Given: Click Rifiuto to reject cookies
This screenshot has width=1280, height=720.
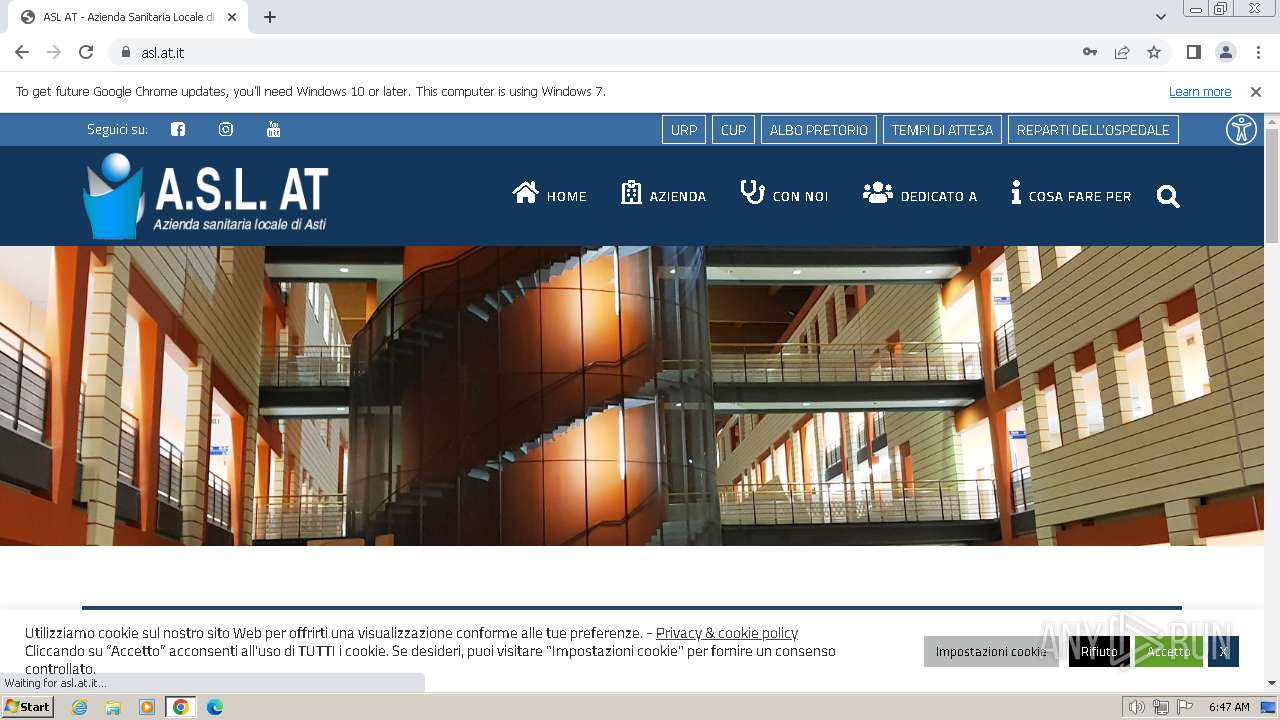Looking at the screenshot, I should click(1099, 651).
